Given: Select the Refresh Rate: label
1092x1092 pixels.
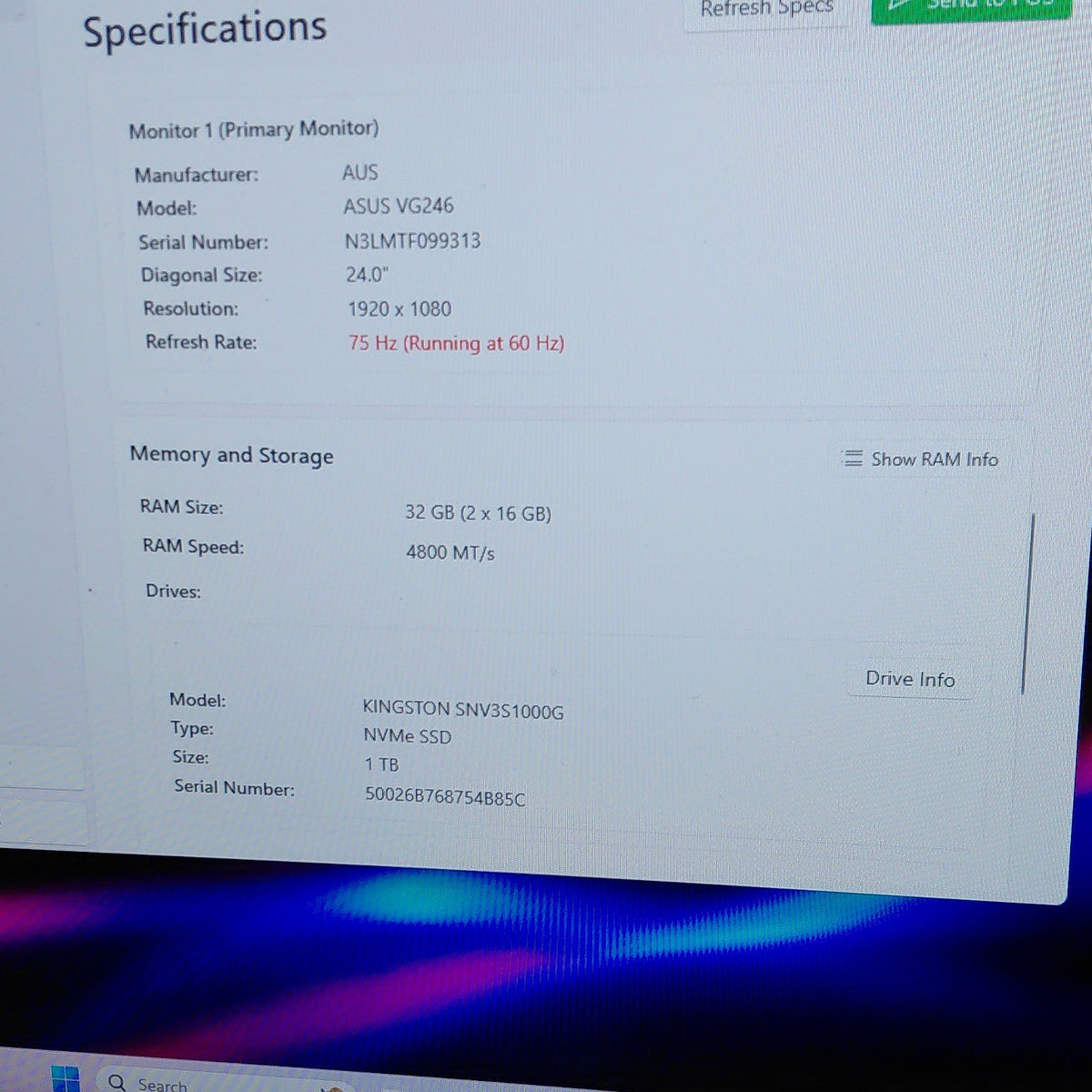Looking at the screenshot, I should tap(201, 342).
